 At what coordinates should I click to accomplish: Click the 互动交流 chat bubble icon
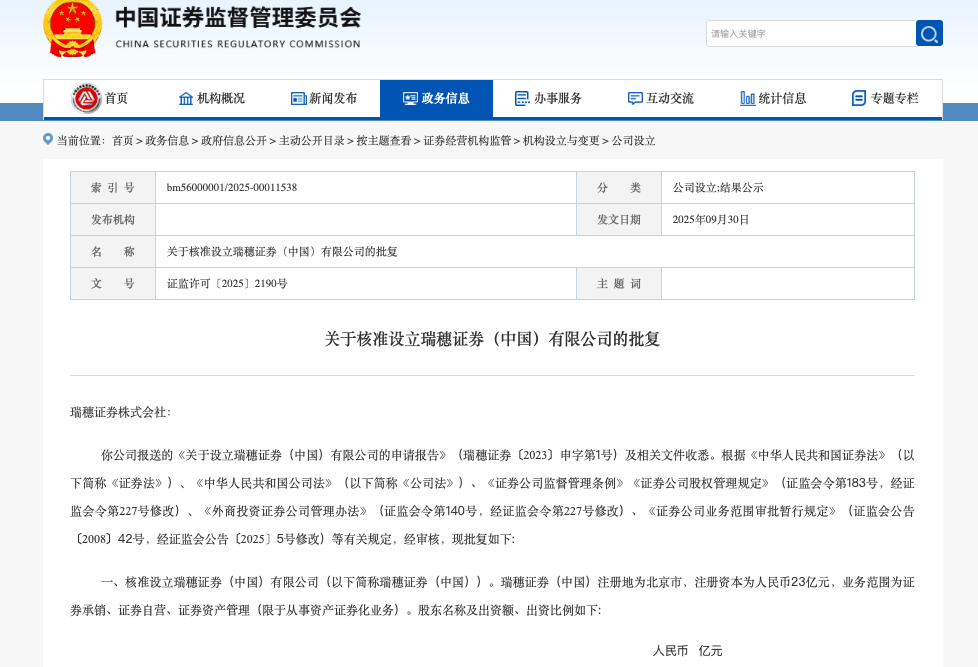(x=635, y=98)
